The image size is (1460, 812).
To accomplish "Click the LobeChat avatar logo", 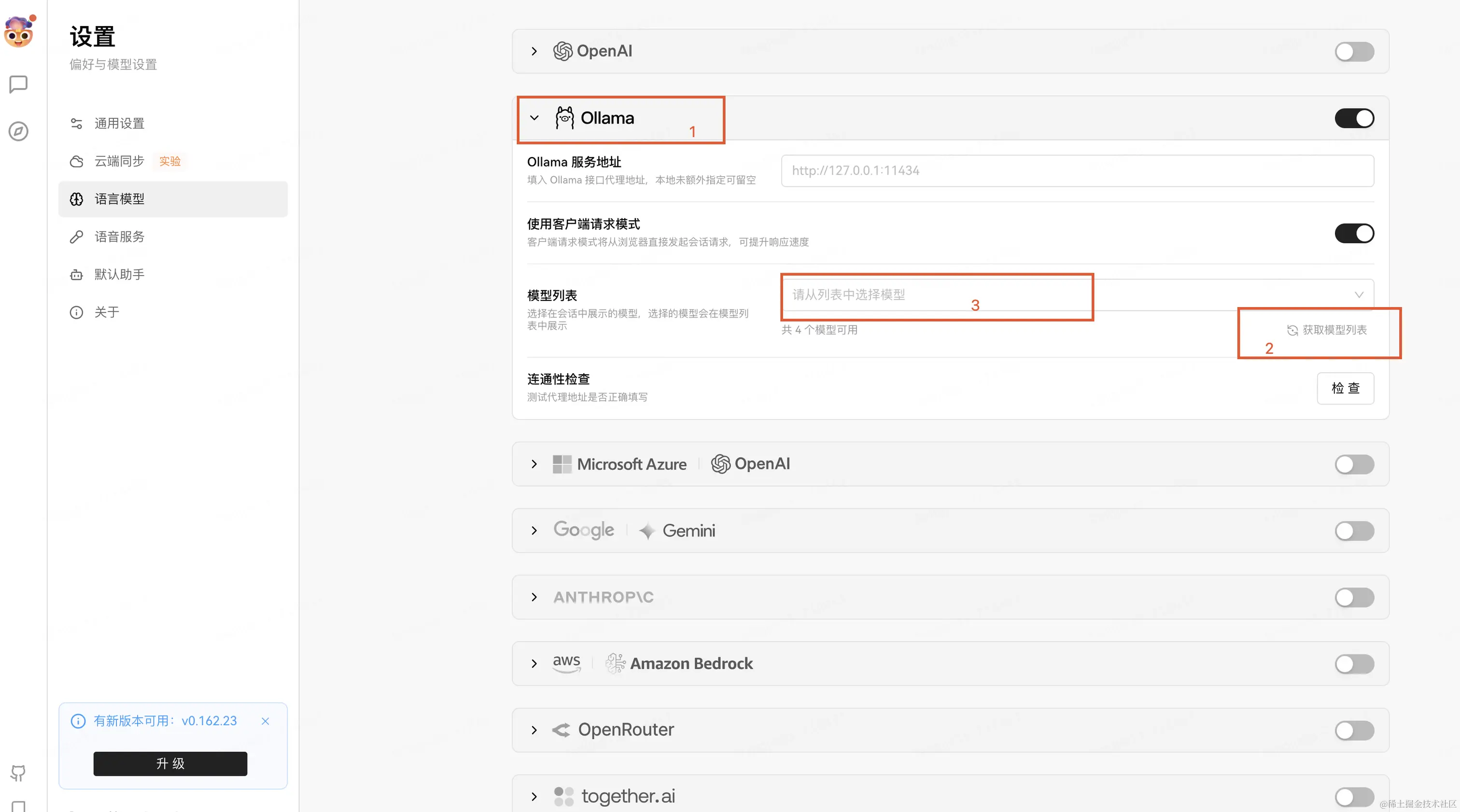I will coord(19,32).
